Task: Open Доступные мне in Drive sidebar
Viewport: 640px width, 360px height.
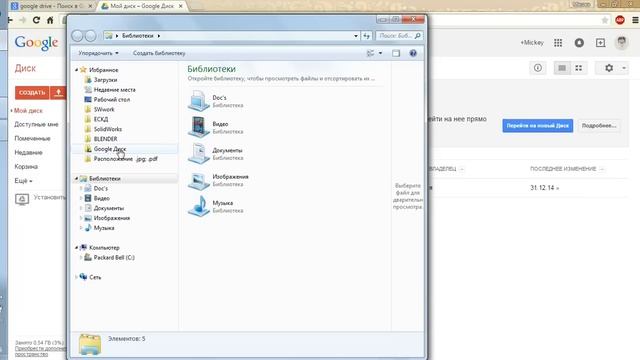Action: coord(36,124)
